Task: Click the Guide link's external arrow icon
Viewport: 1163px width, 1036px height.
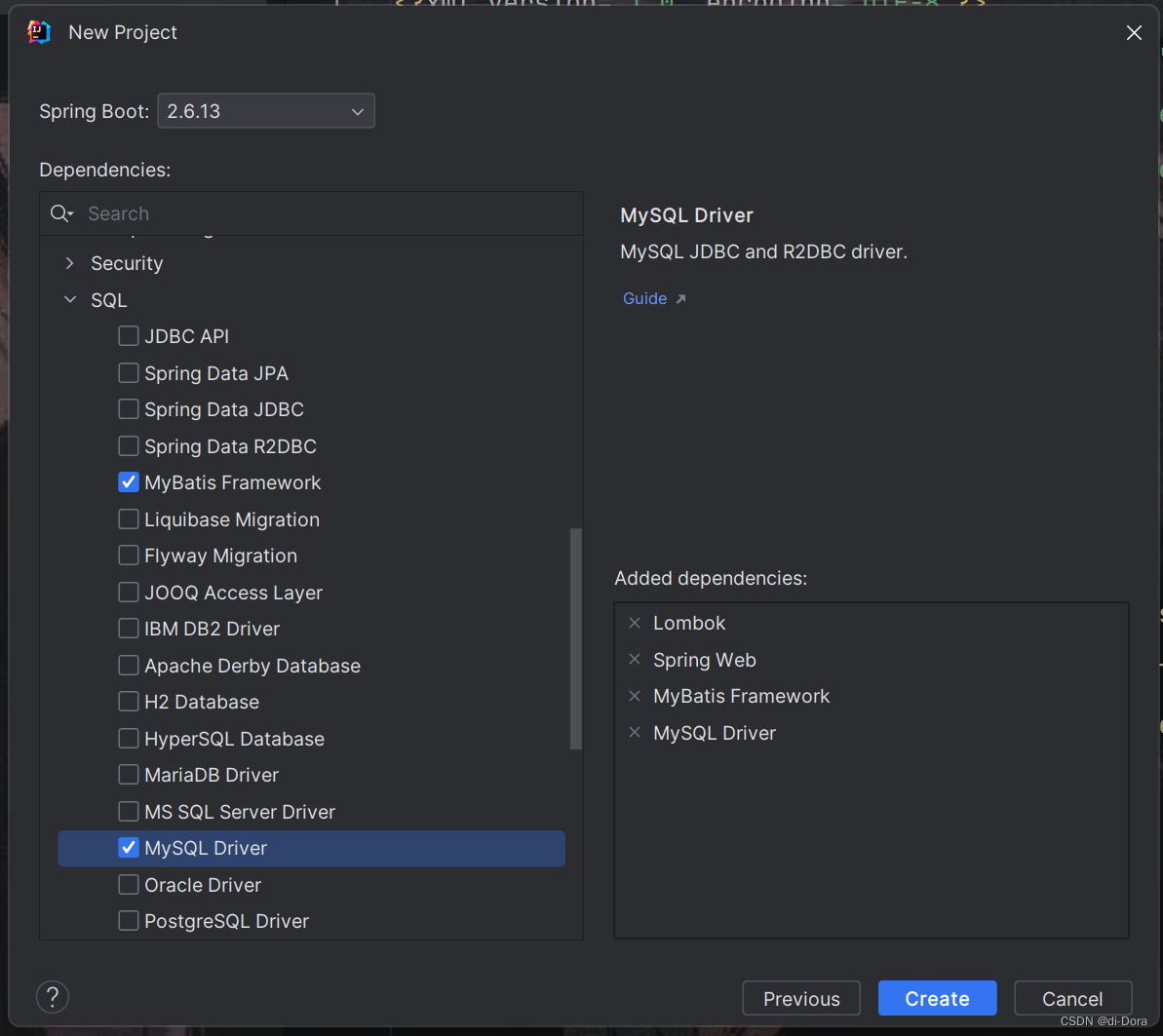Action: click(680, 298)
